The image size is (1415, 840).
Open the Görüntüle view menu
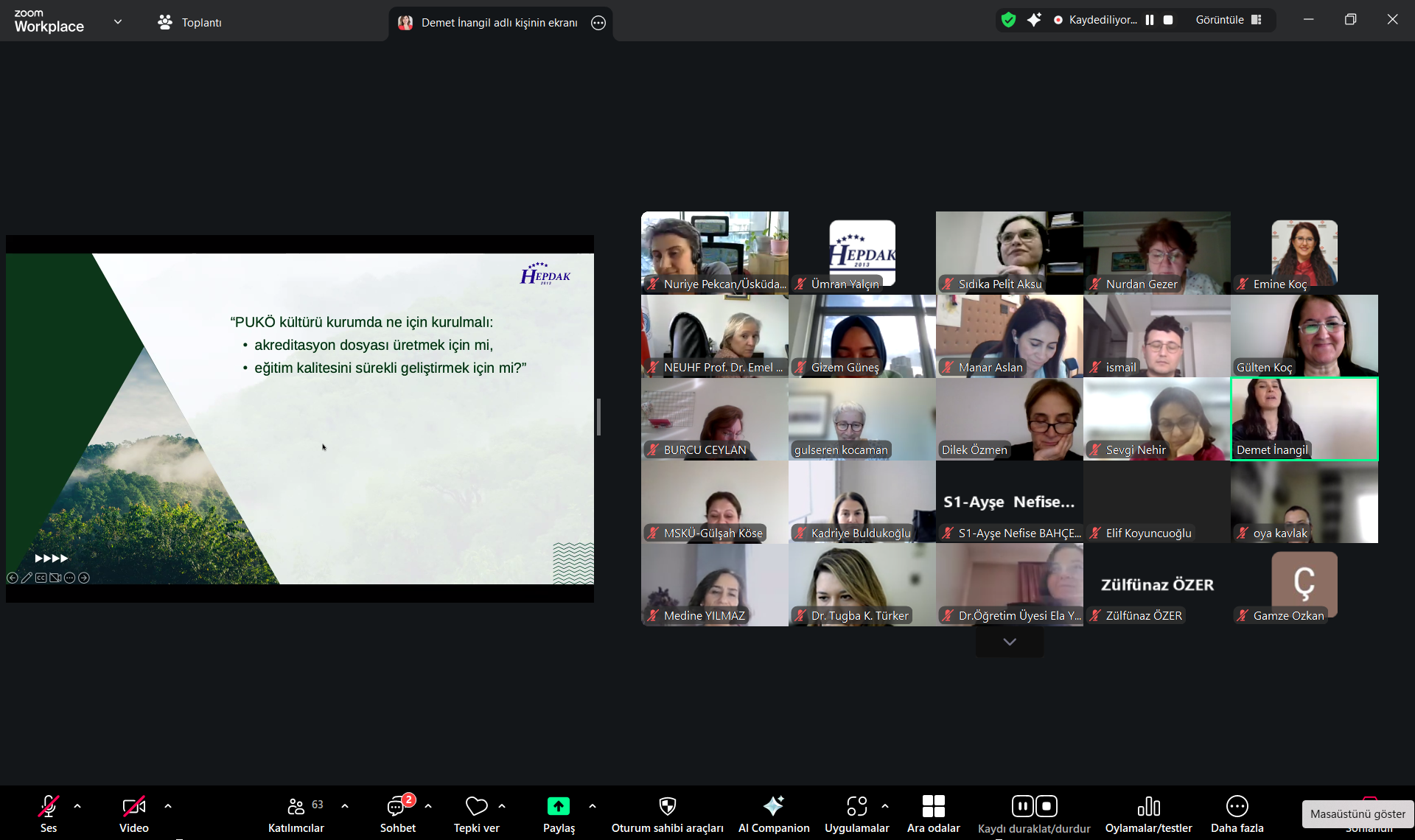tap(1228, 20)
